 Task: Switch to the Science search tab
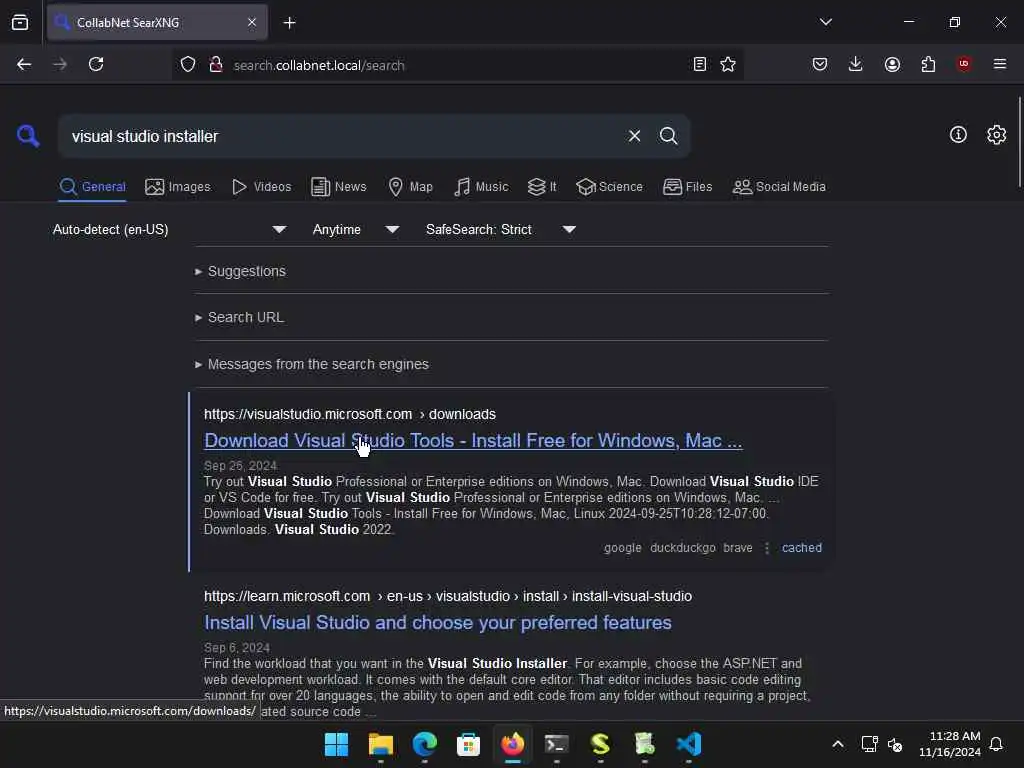click(609, 187)
